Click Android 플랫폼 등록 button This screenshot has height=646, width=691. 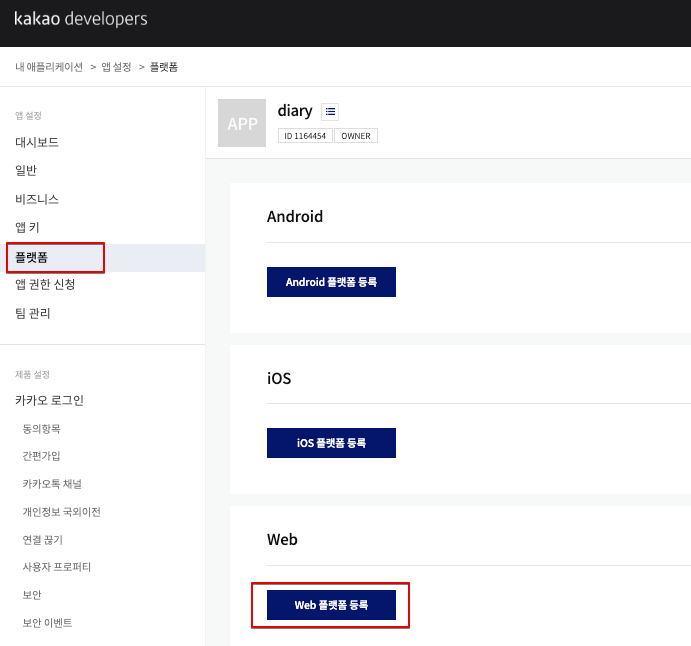[x=331, y=282]
